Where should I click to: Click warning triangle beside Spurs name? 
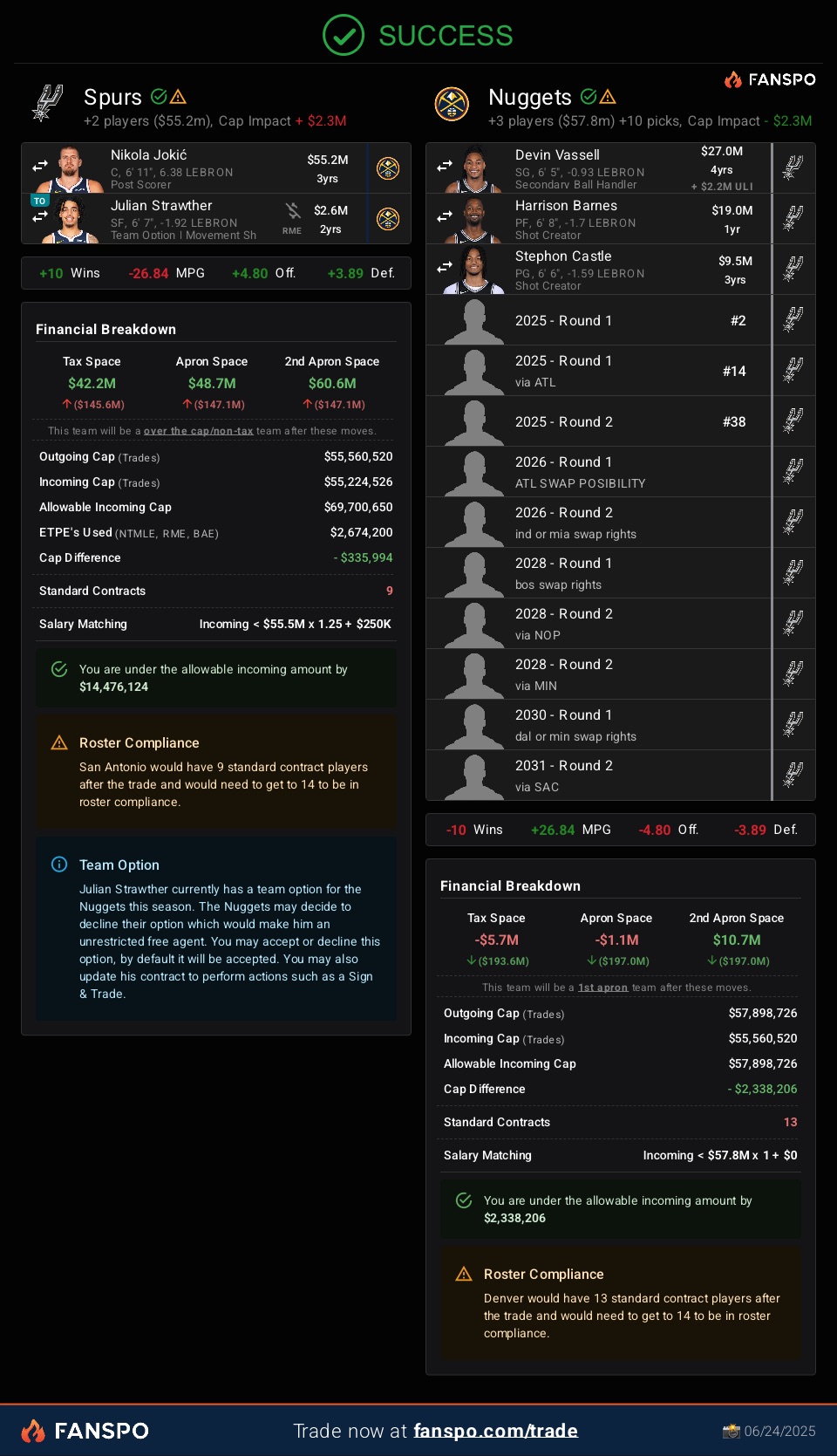point(178,97)
